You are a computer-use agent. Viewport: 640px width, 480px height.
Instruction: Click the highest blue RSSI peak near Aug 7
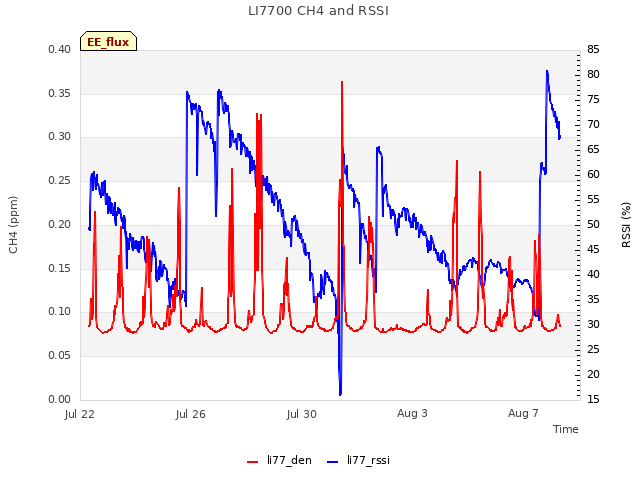point(547,71)
